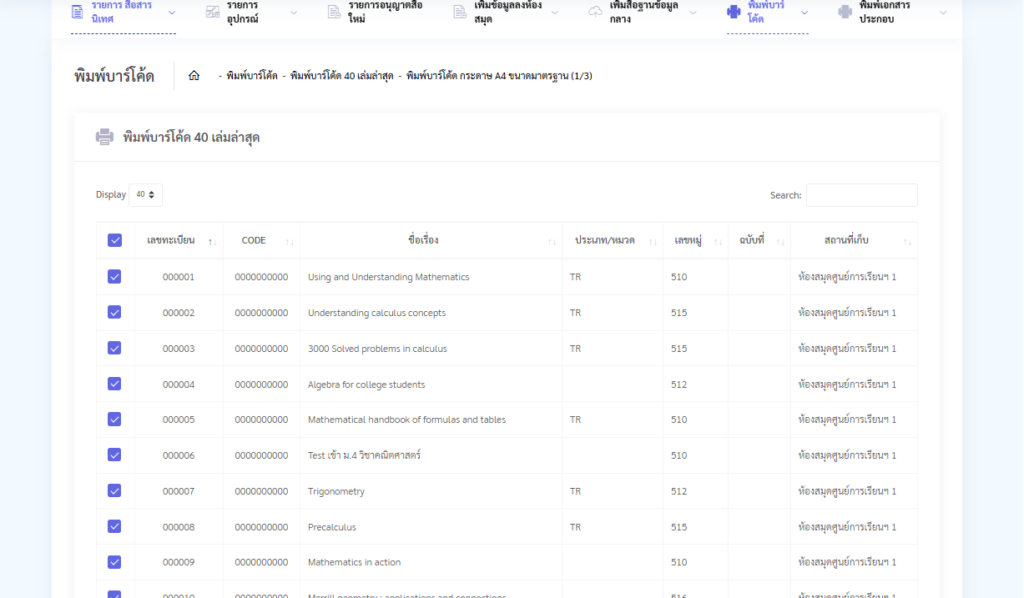Image resolution: width=1024 pixels, height=598 pixels.
Task: Expand the เพิ่มข้อมูลลงห้องสมุด menu chevron
Action: click(x=569, y=12)
